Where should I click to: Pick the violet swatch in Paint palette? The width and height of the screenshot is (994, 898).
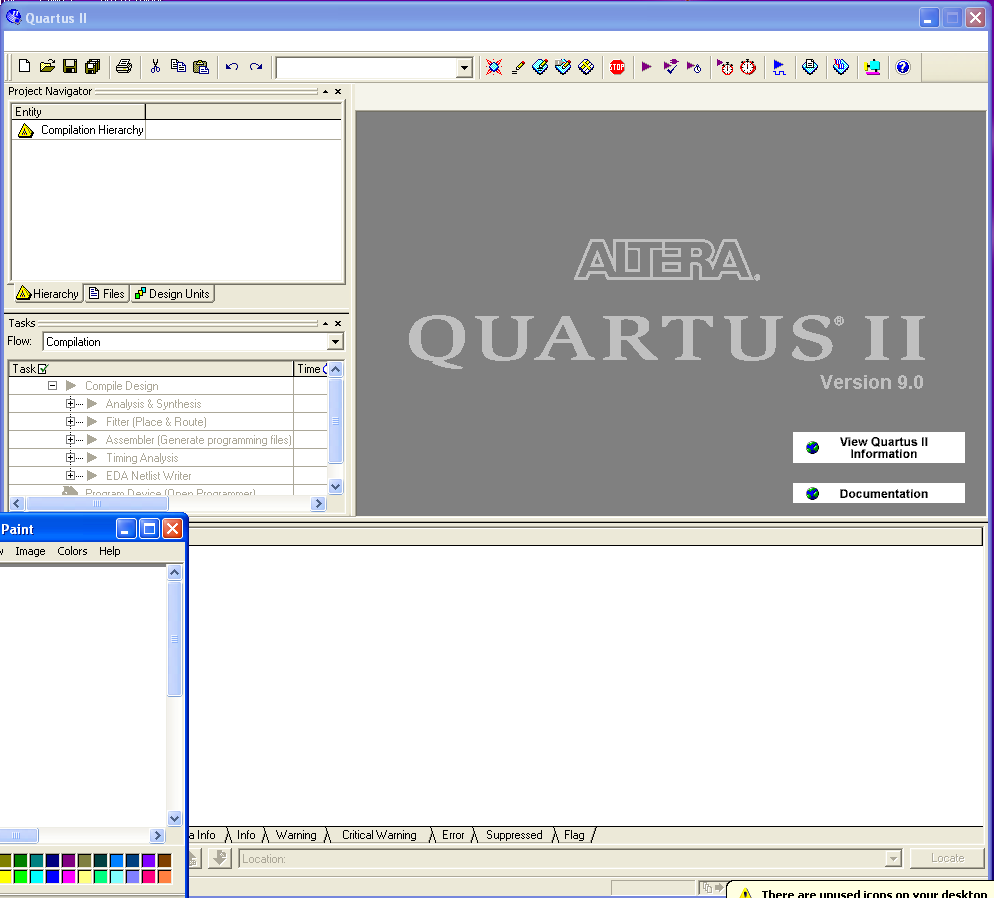[x=148, y=860]
